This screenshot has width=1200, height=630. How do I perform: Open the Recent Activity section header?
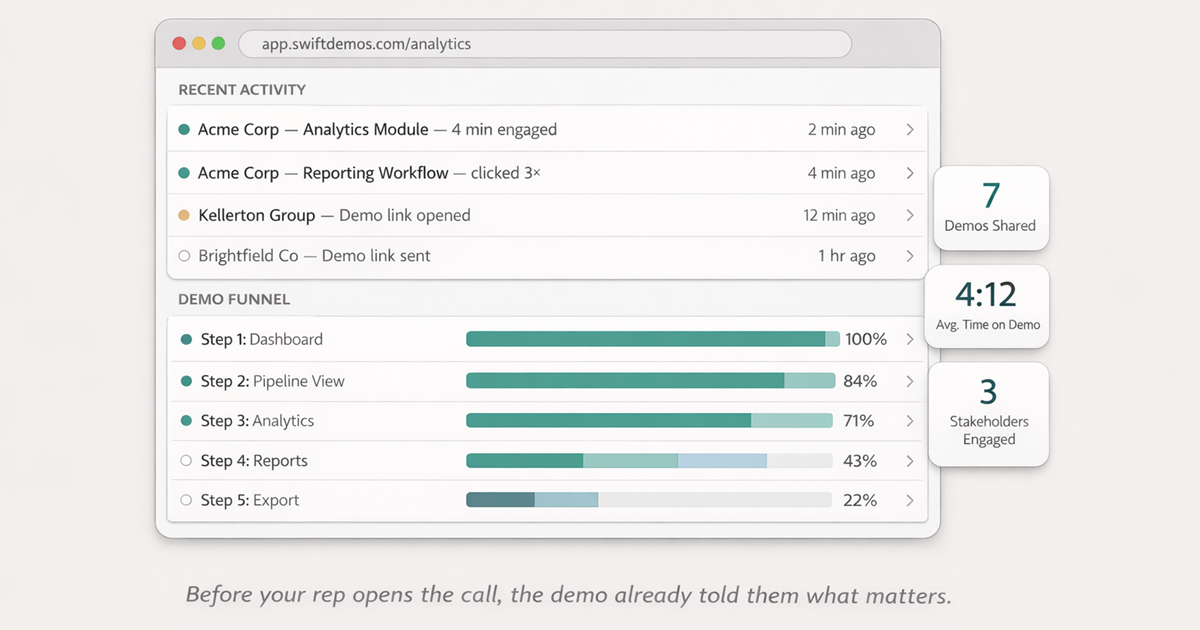point(241,89)
